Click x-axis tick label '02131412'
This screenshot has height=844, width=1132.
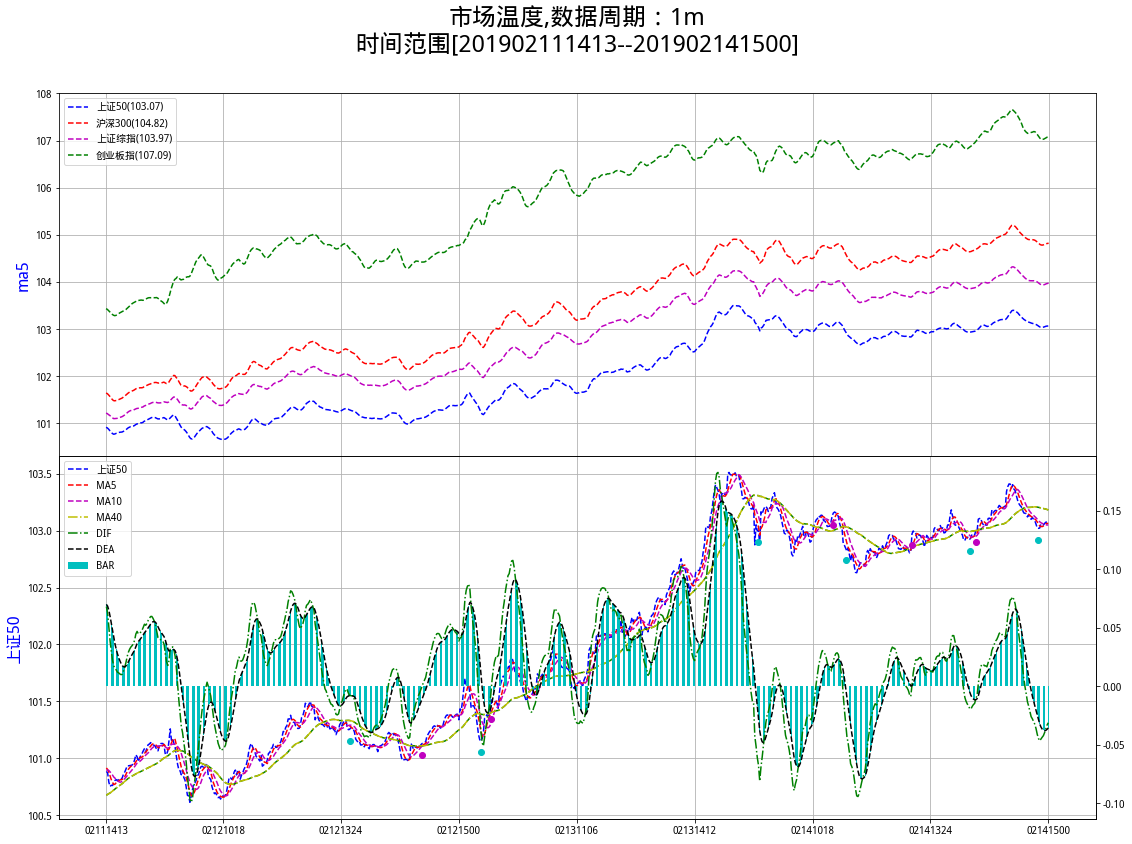695,830
